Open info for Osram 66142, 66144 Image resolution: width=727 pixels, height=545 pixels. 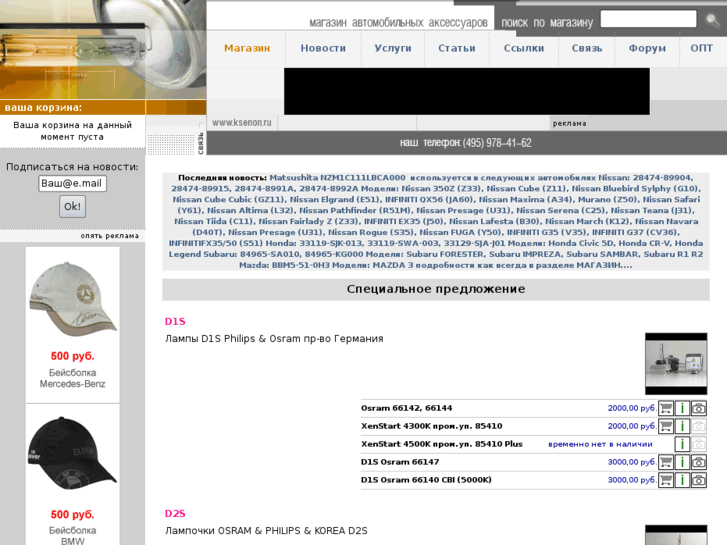coord(682,408)
